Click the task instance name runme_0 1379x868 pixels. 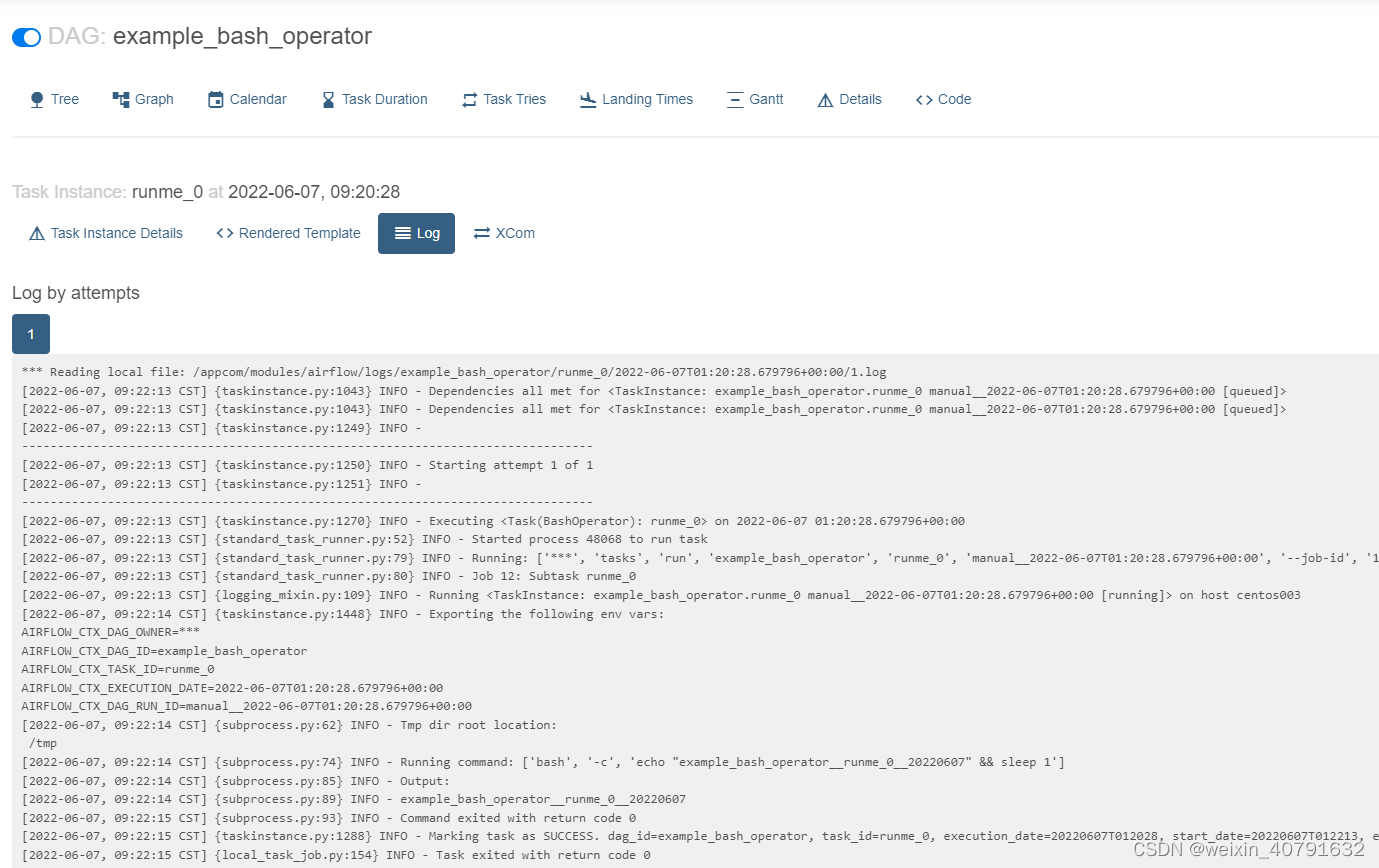167,192
